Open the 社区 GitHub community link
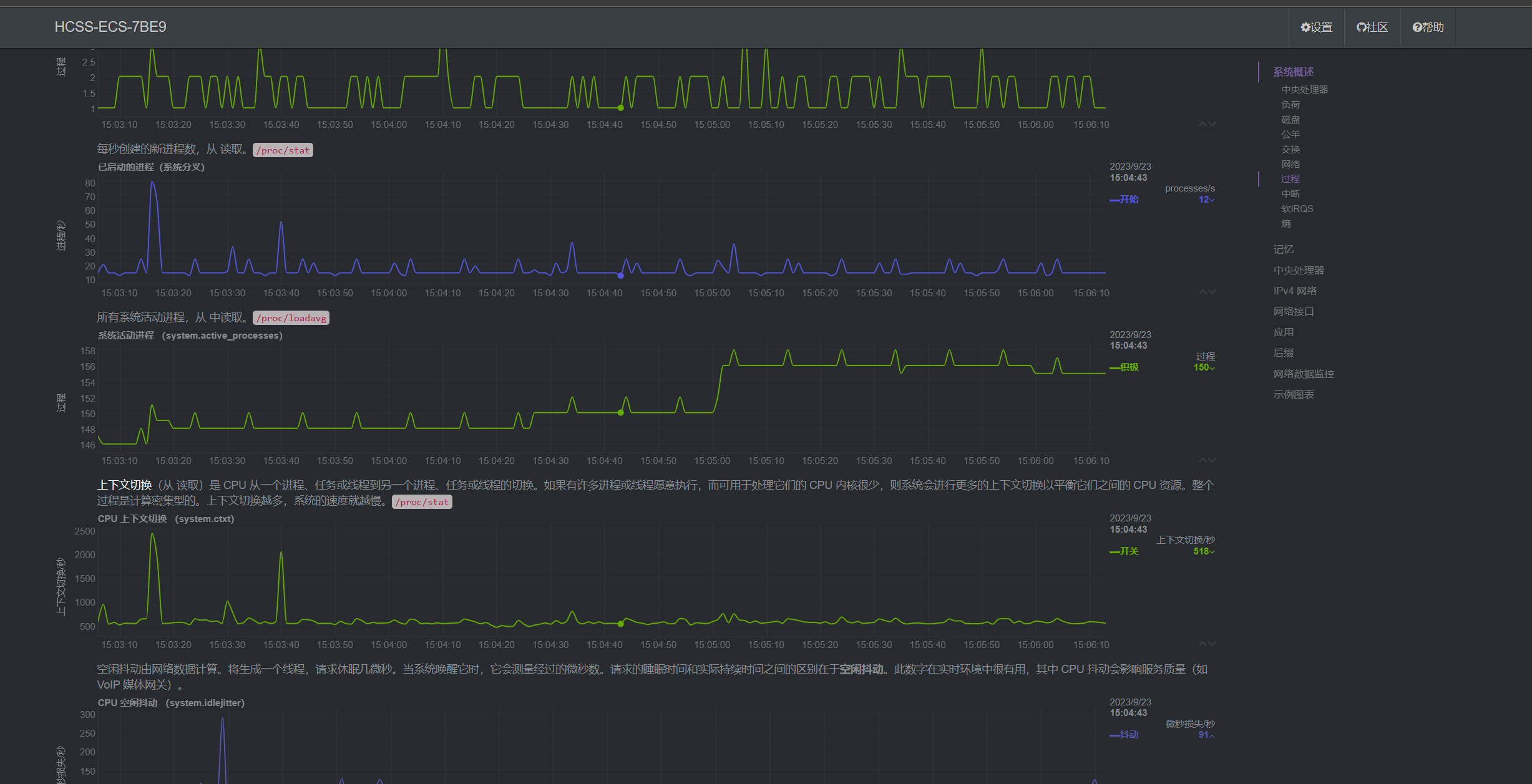 point(1372,27)
